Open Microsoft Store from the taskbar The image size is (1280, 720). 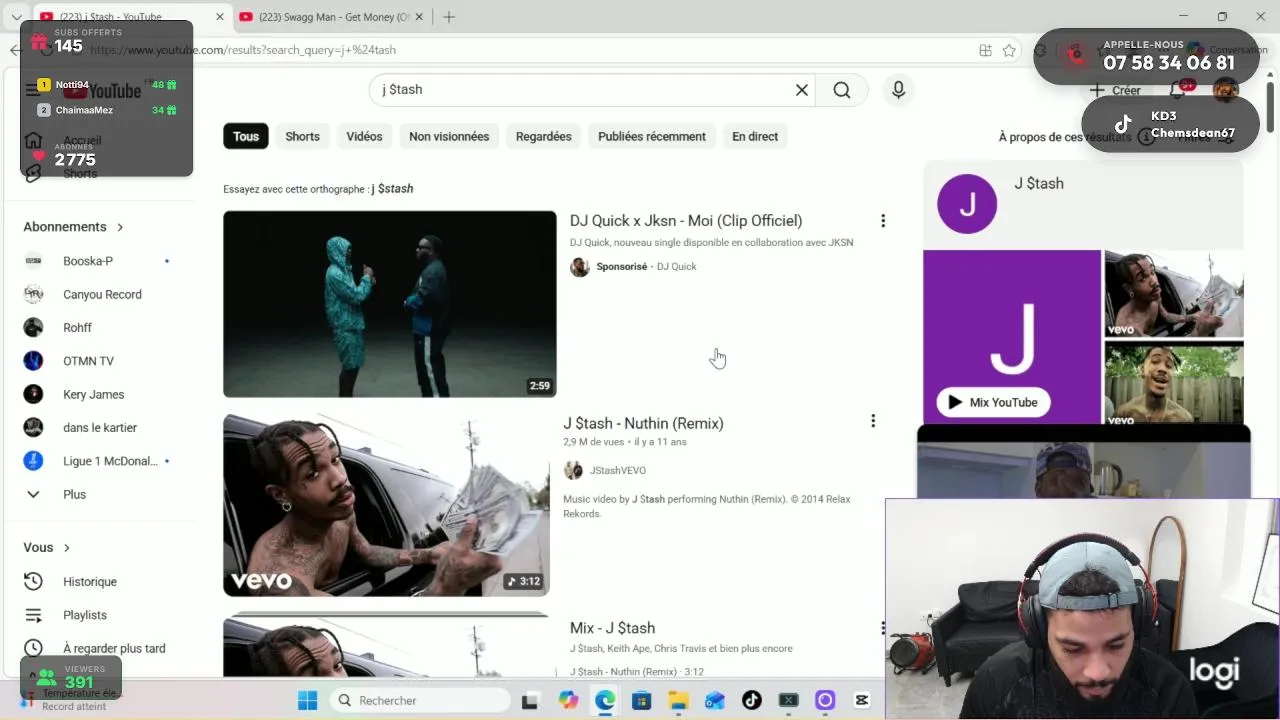(x=641, y=700)
